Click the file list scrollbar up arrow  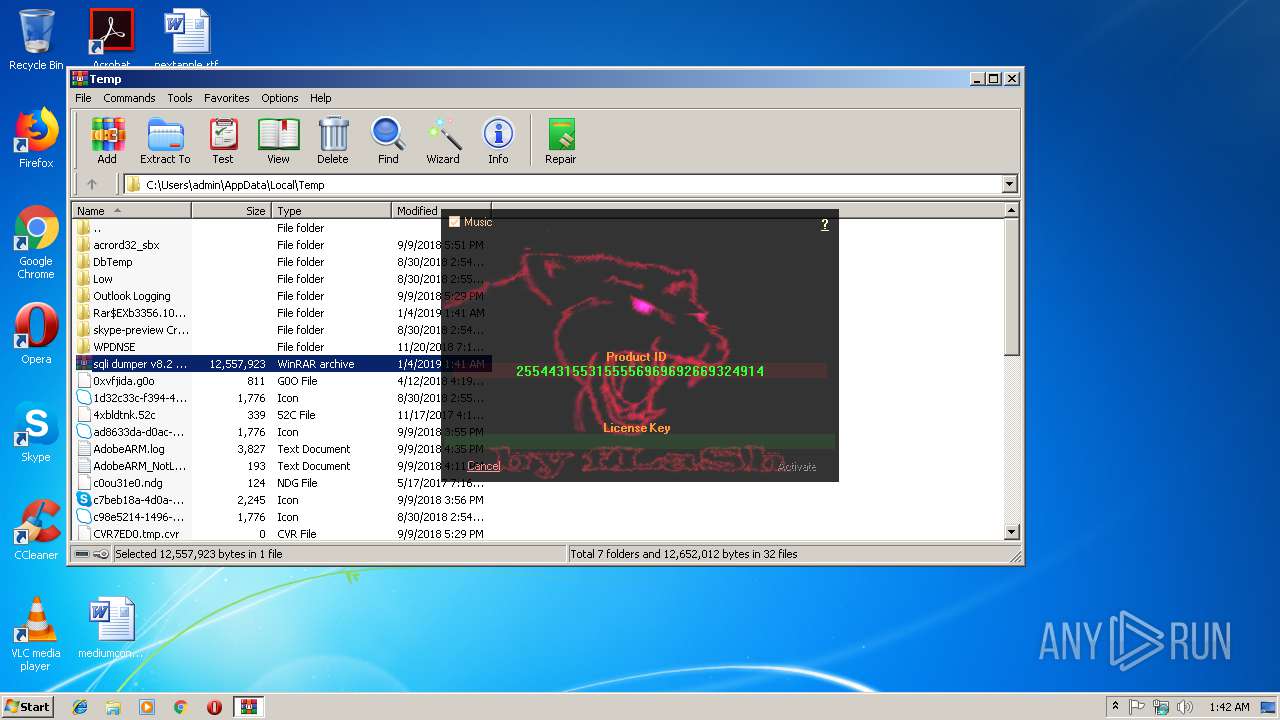click(1011, 210)
